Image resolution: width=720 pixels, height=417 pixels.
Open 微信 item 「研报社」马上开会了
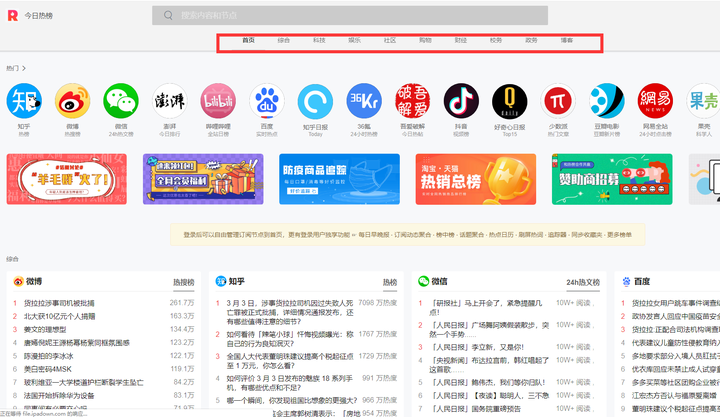pos(486,308)
